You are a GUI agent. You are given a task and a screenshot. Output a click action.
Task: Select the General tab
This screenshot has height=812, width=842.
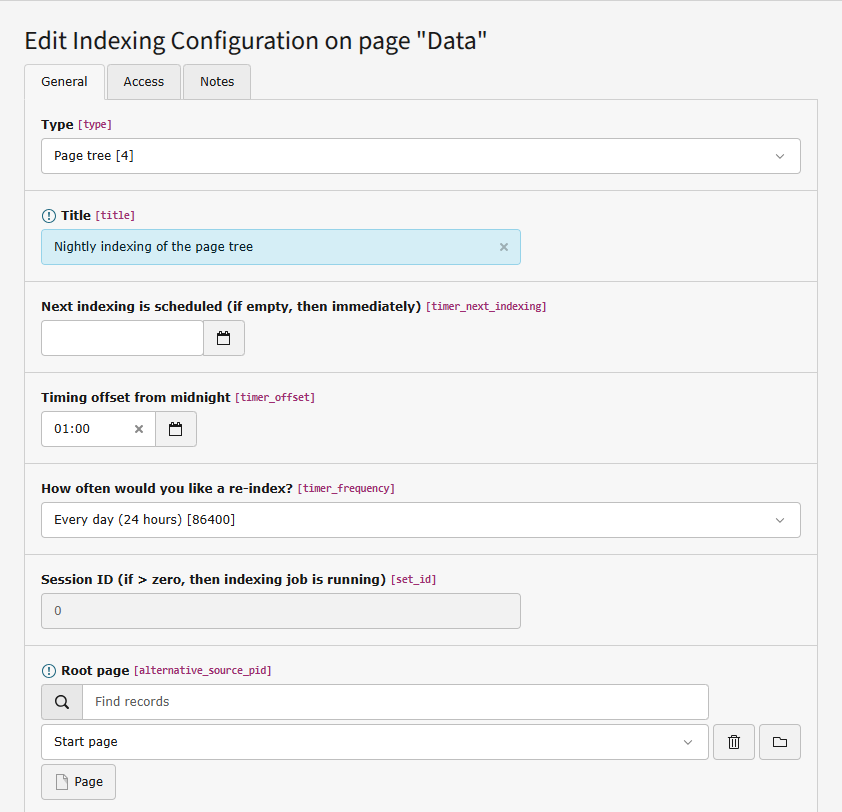coord(64,81)
